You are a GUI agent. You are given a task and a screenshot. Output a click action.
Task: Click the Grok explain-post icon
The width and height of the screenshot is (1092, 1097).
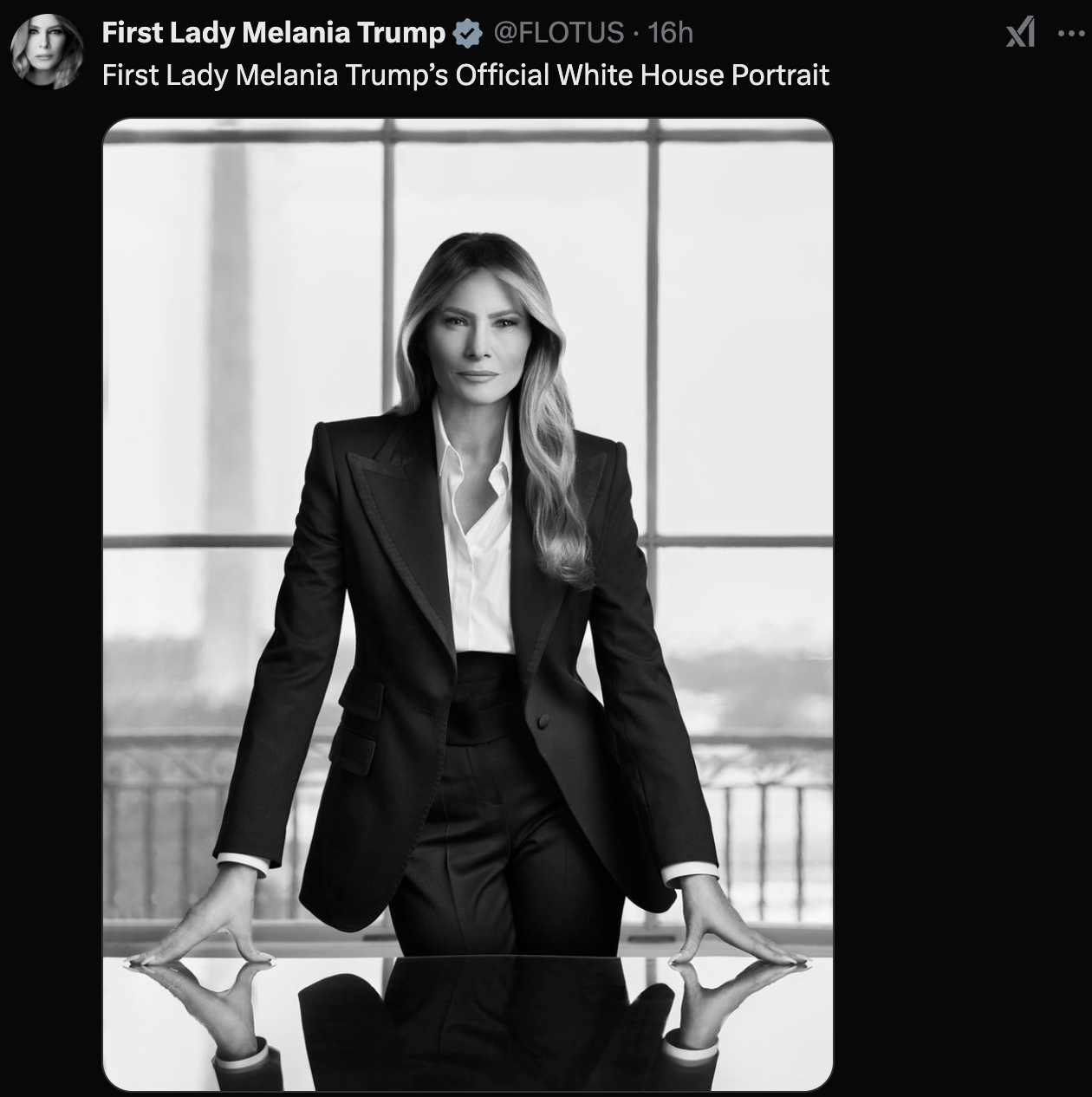[x=1020, y=34]
